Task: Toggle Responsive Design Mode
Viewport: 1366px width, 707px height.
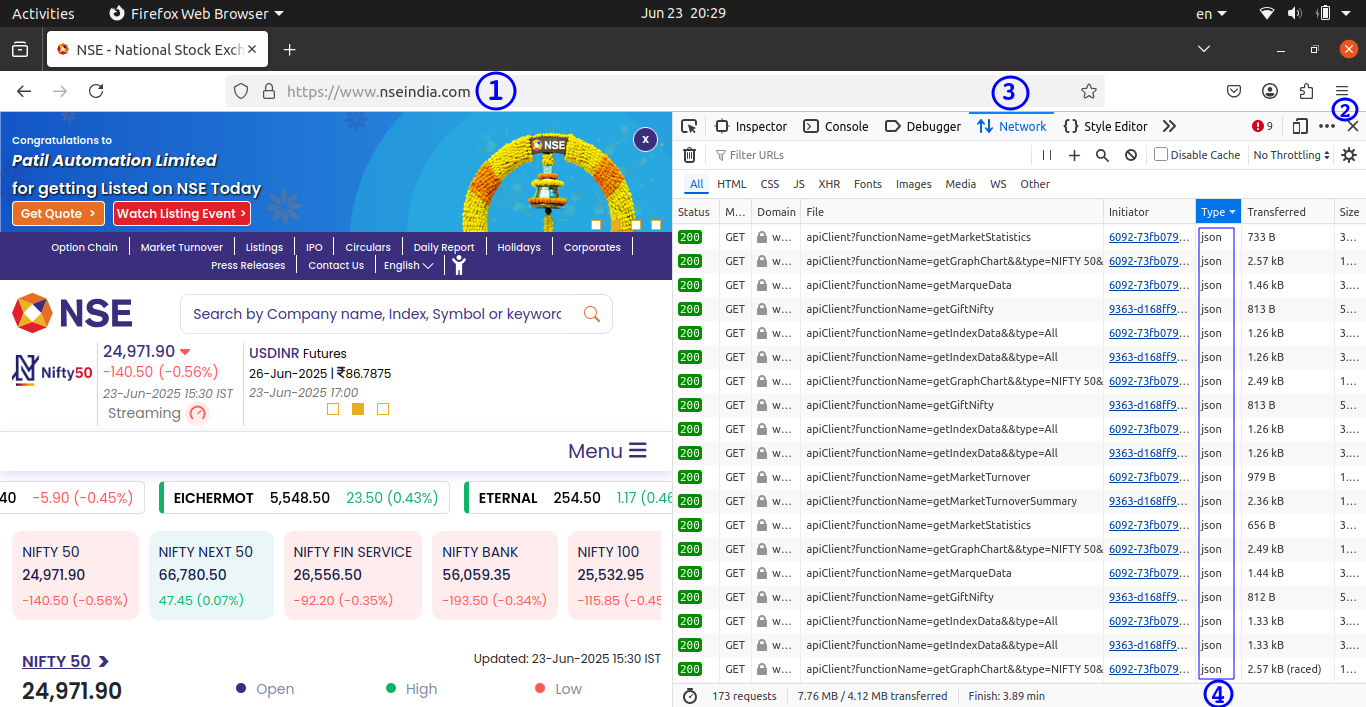Action: point(1300,126)
